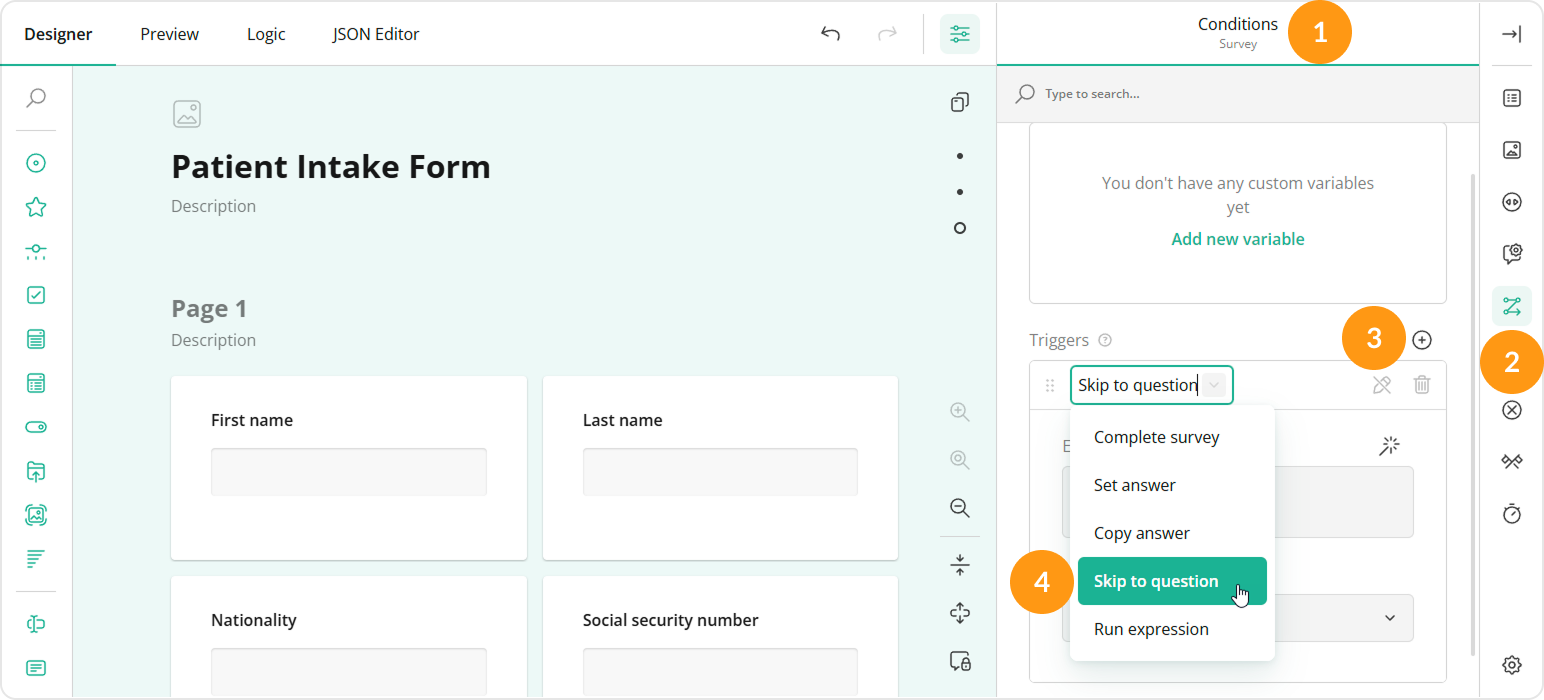Image resolution: width=1544 pixels, height=700 pixels.
Task: Select the Yes/No toggle question toolbox icon
Action: click(35, 426)
